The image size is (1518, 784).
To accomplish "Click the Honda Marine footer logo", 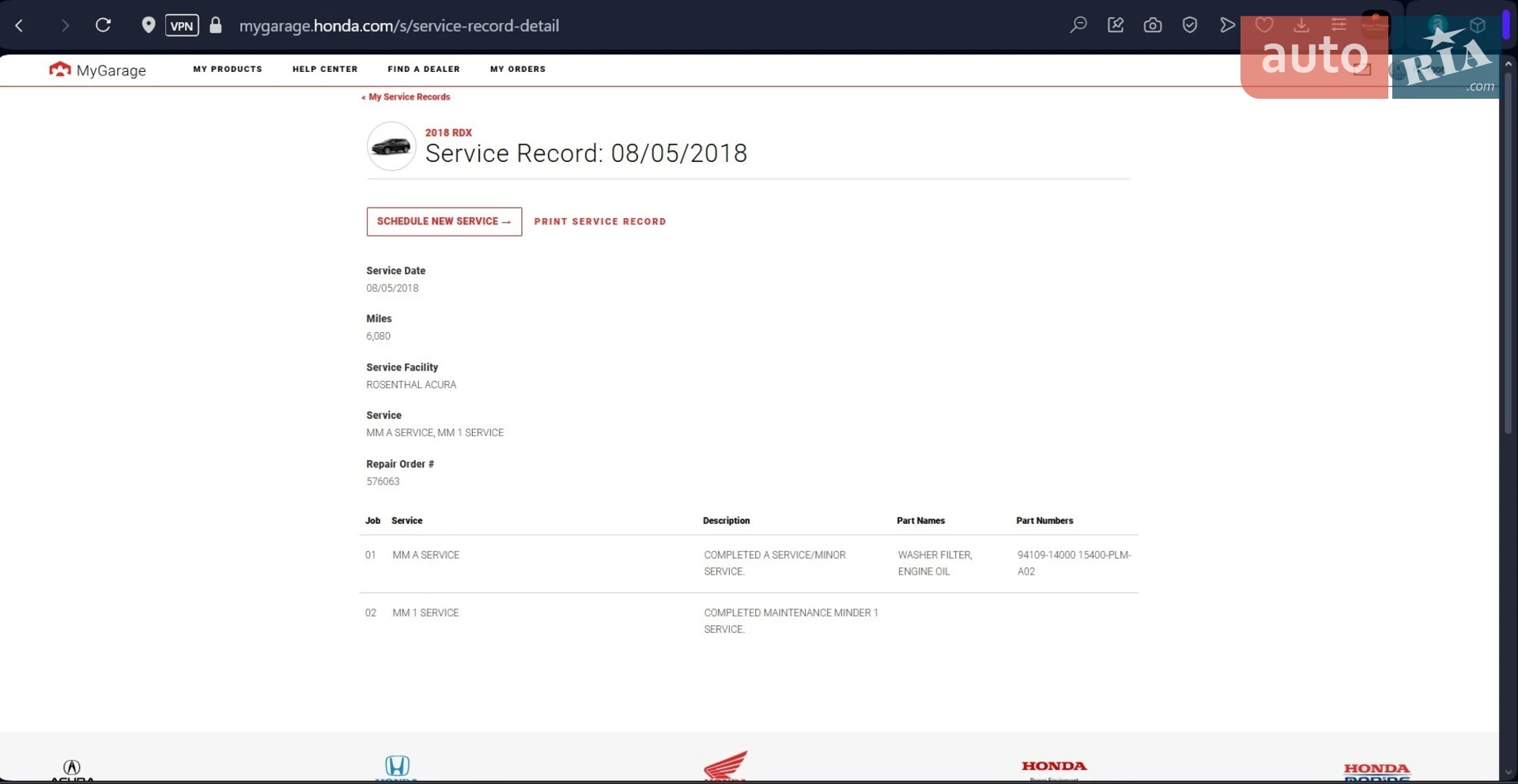I will 1376,771.
